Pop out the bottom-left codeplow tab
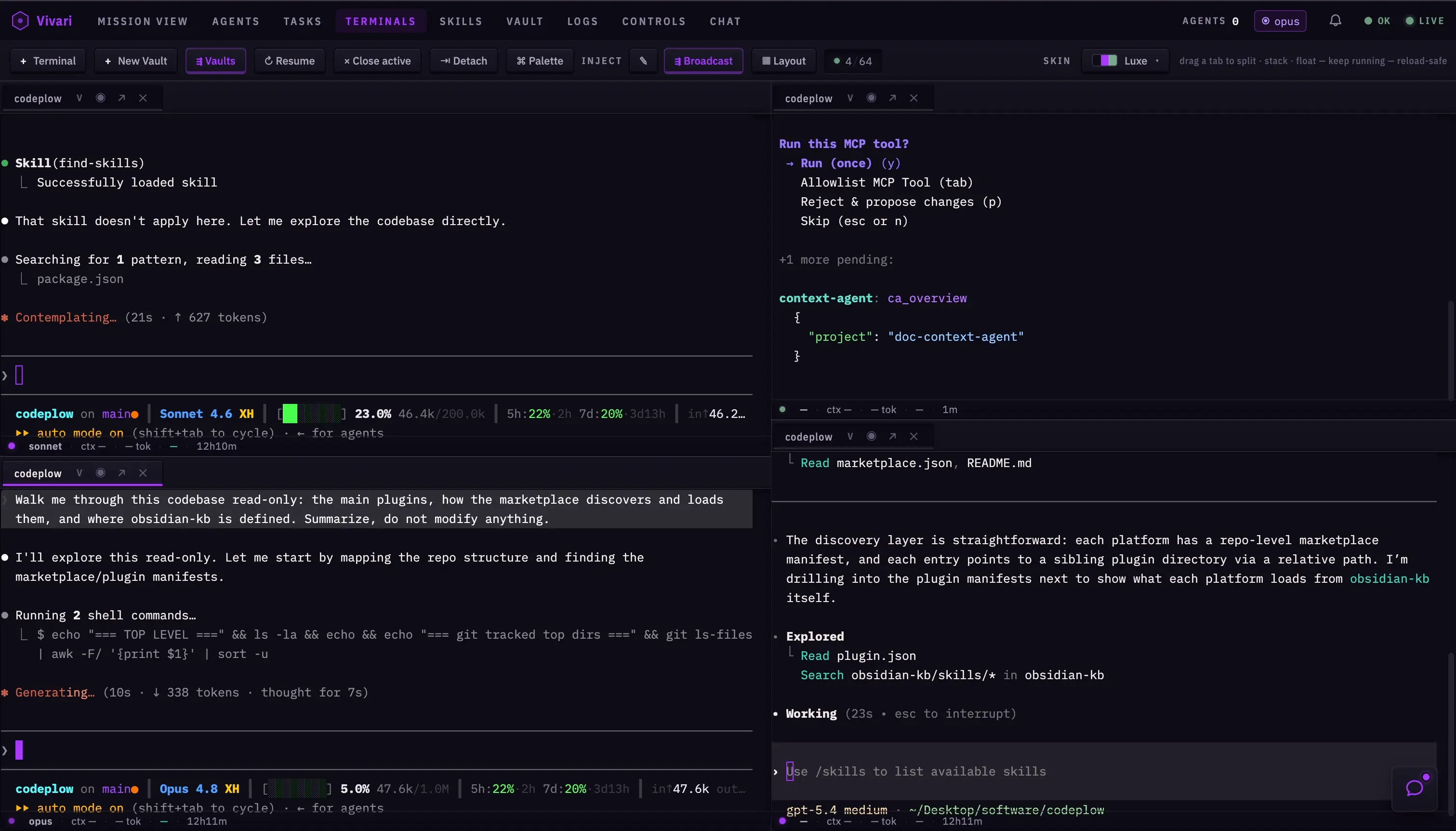 pyautogui.click(x=121, y=473)
